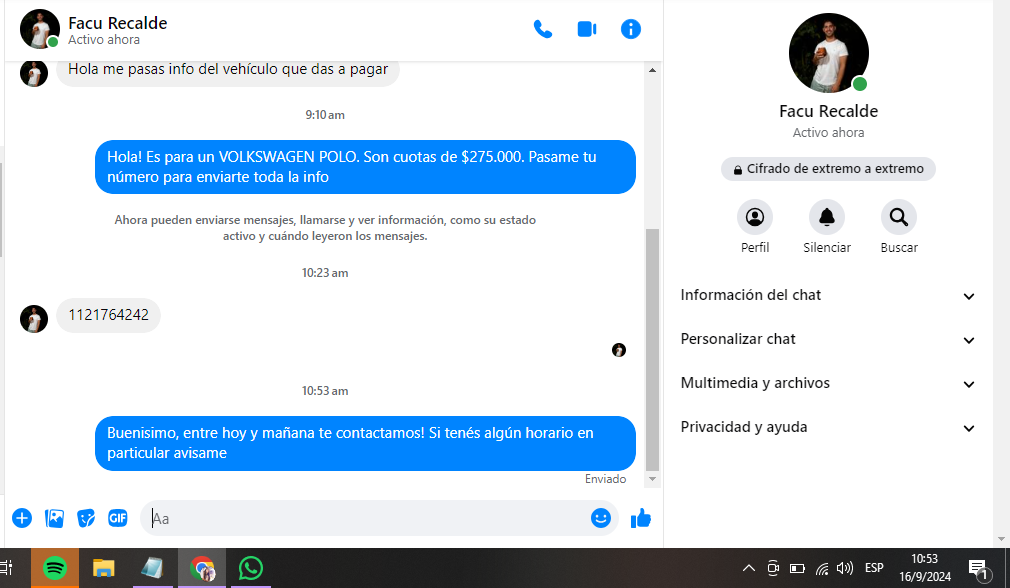Choose a sticker from sticker icon
1010x588 pixels.
click(86, 518)
